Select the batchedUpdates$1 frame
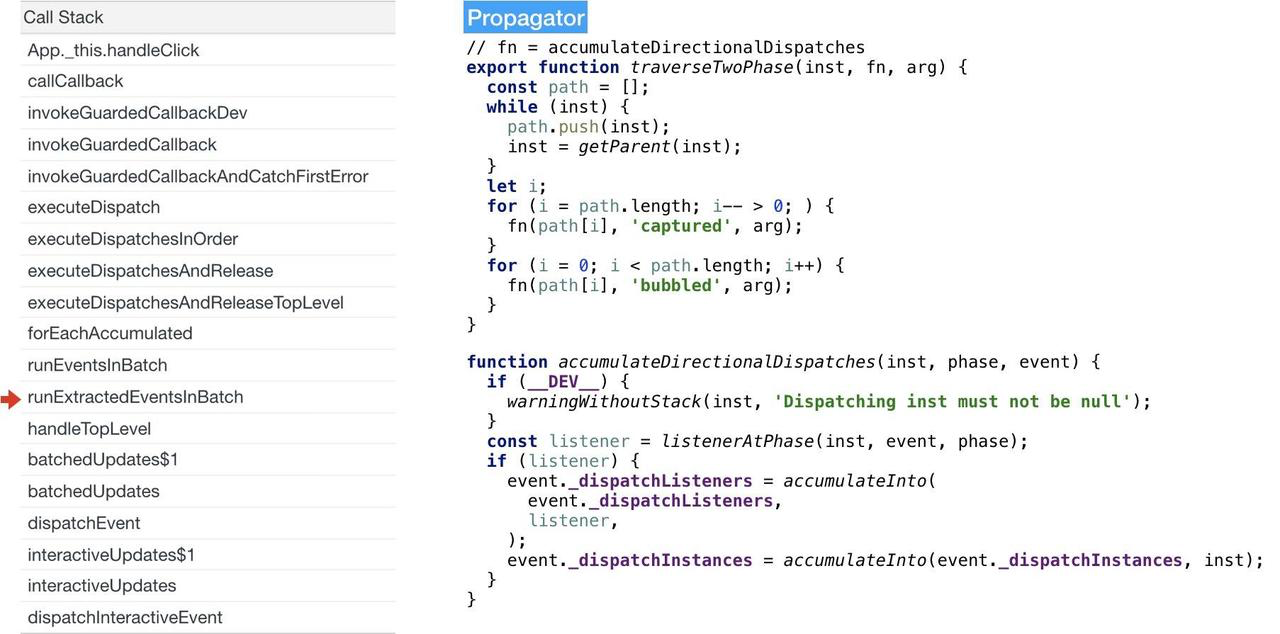The height and width of the screenshot is (634, 1280). [208, 459]
